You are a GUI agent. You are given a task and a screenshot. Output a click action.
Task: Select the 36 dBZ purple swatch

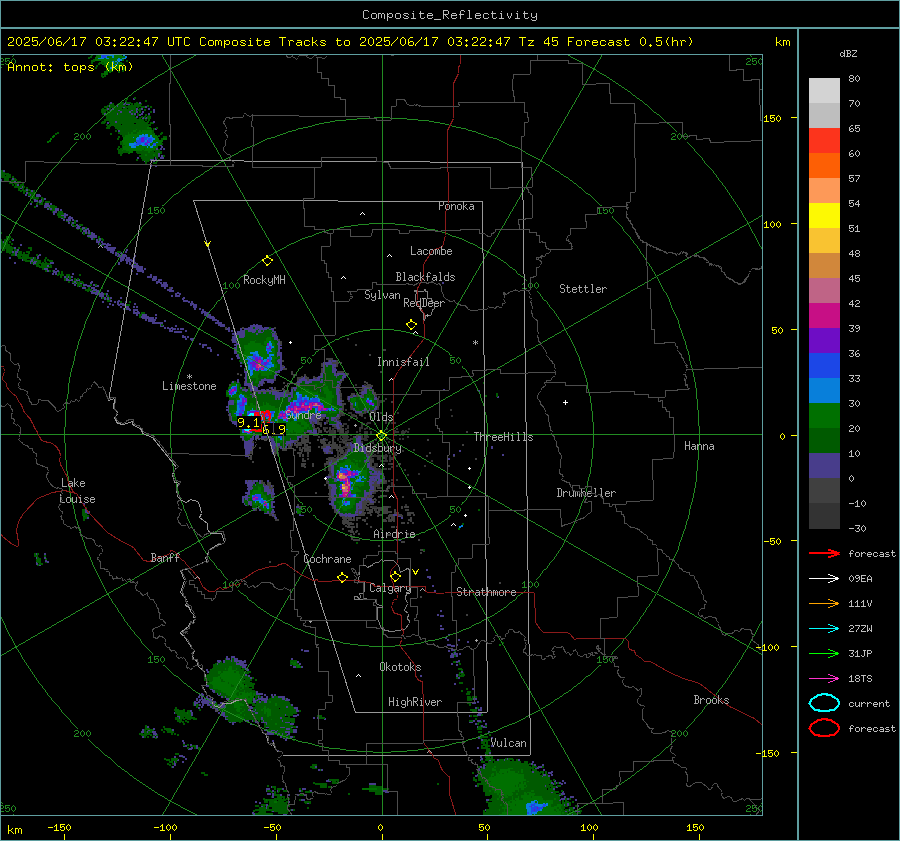coord(824,340)
